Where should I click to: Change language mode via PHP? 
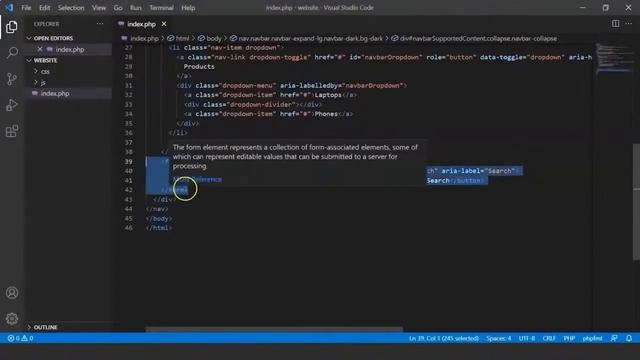[569, 338]
